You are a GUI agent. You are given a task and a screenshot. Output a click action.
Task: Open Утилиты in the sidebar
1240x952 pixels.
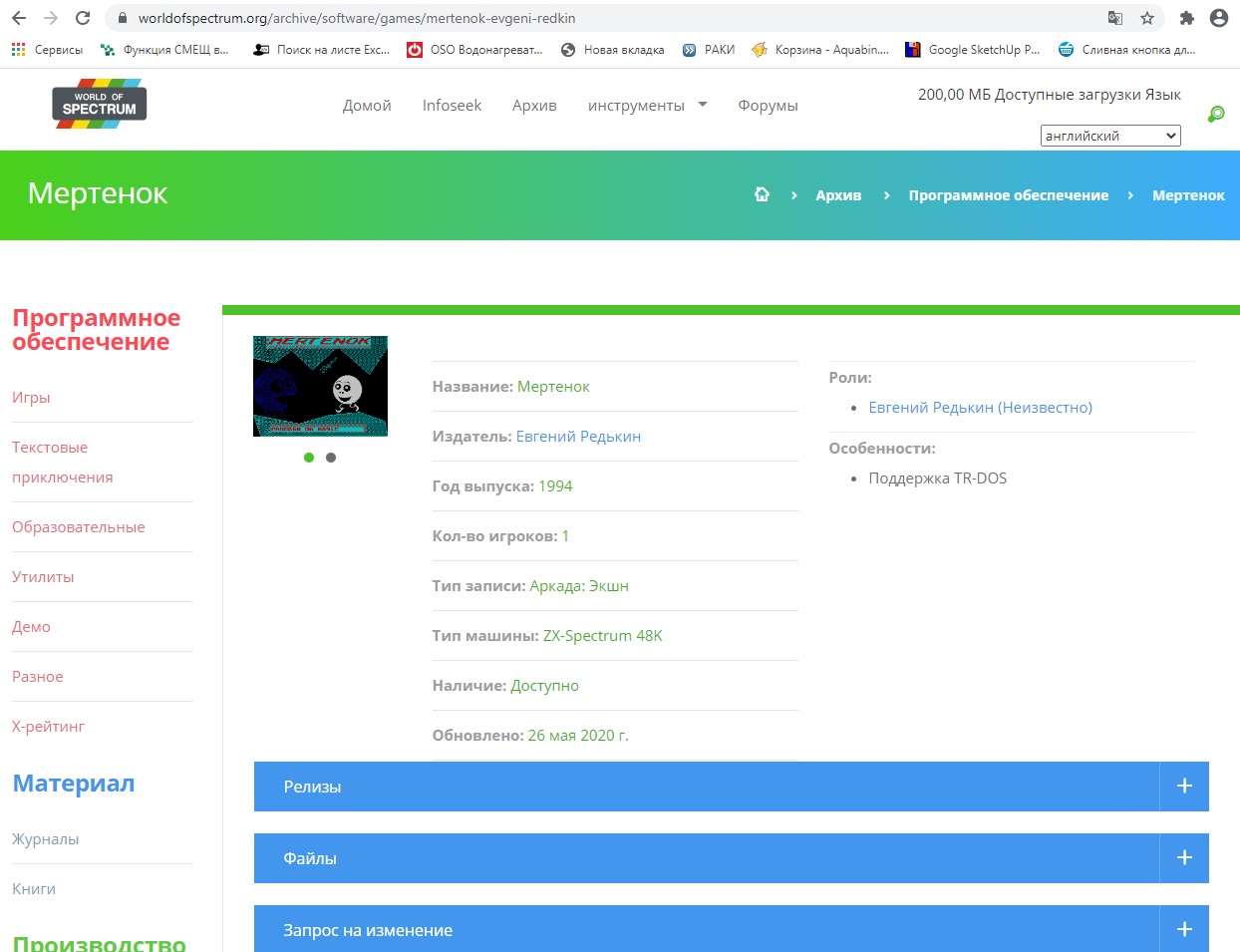(43, 576)
